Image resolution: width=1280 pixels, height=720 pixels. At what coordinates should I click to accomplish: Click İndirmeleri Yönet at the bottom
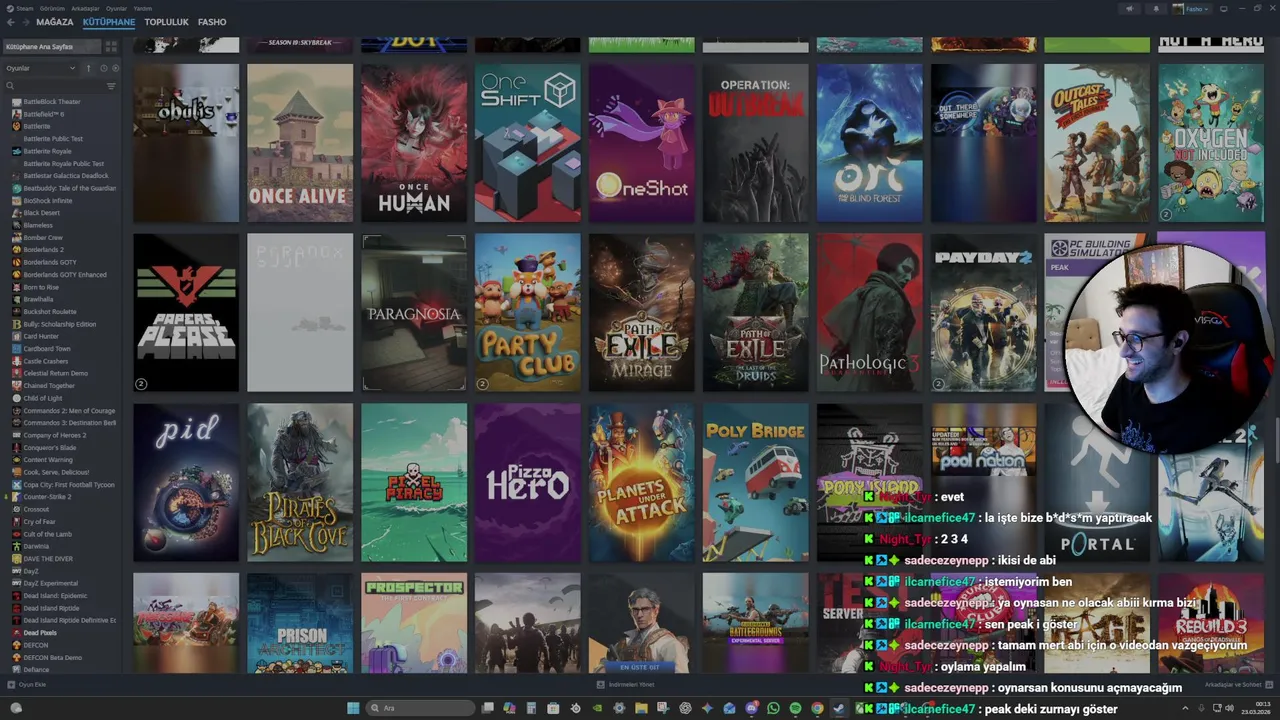tap(625, 684)
